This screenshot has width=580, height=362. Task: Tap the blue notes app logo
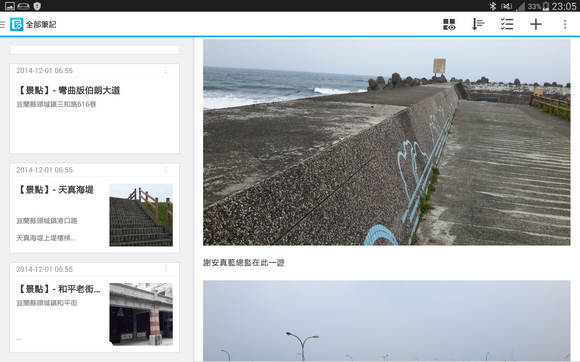click(16, 24)
